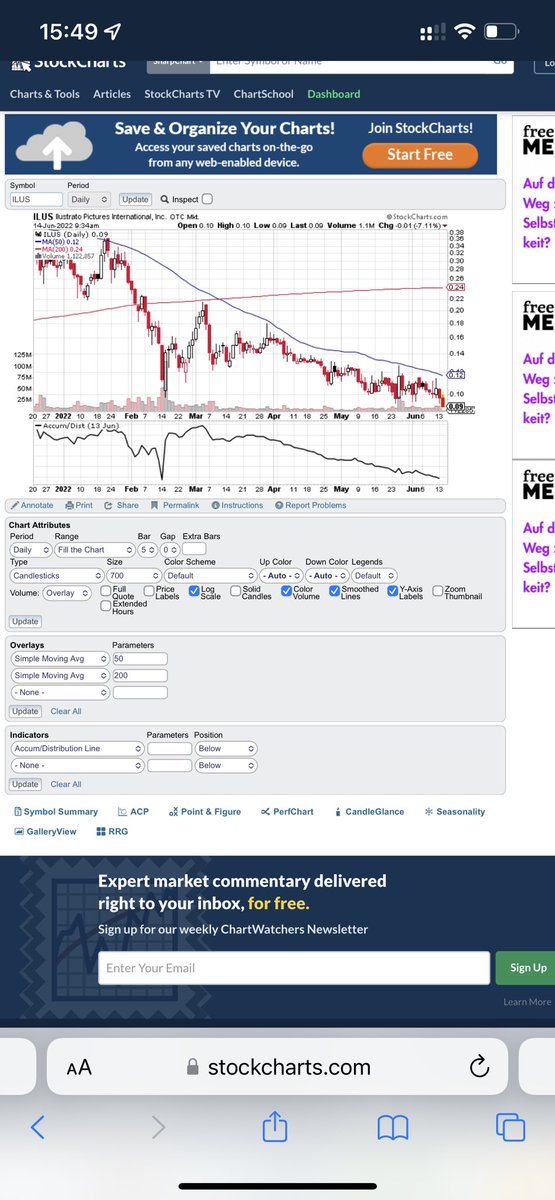Image resolution: width=555 pixels, height=1200 pixels.
Task: Click the CandleGlance candle icon
Action: [338, 811]
